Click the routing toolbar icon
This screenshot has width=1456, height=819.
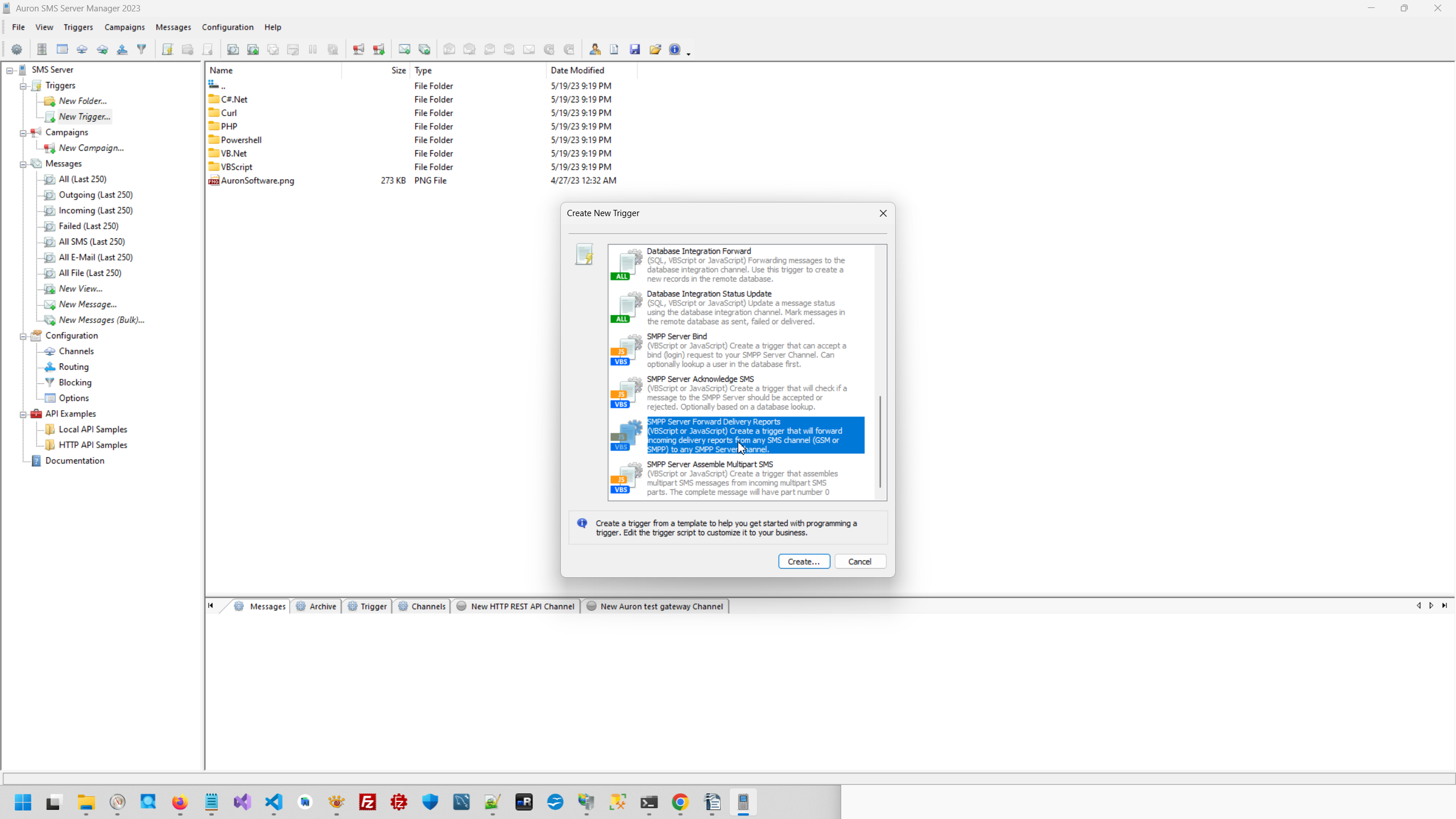point(122,49)
